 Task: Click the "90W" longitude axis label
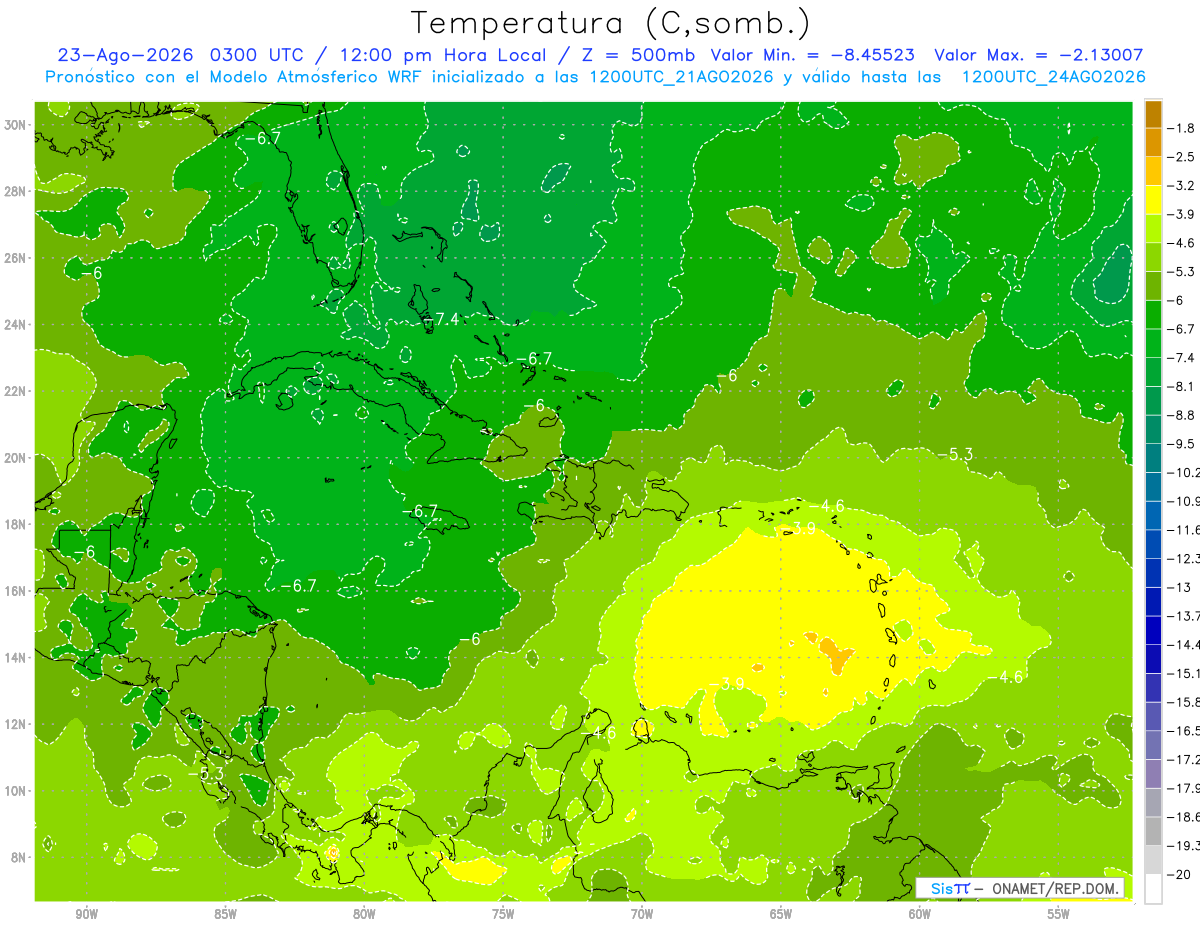pos(86,914)
